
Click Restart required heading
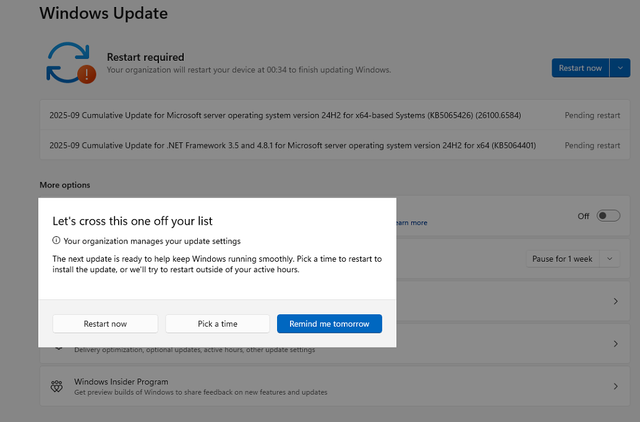pyautogui.click(x=145, y=57)
